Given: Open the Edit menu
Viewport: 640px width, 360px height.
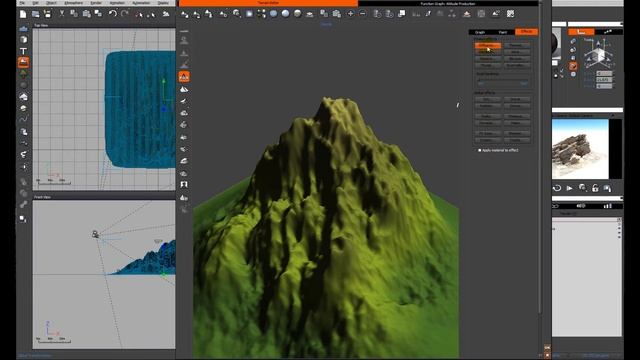Looking at the screenshot, I should tap(36, 3).
